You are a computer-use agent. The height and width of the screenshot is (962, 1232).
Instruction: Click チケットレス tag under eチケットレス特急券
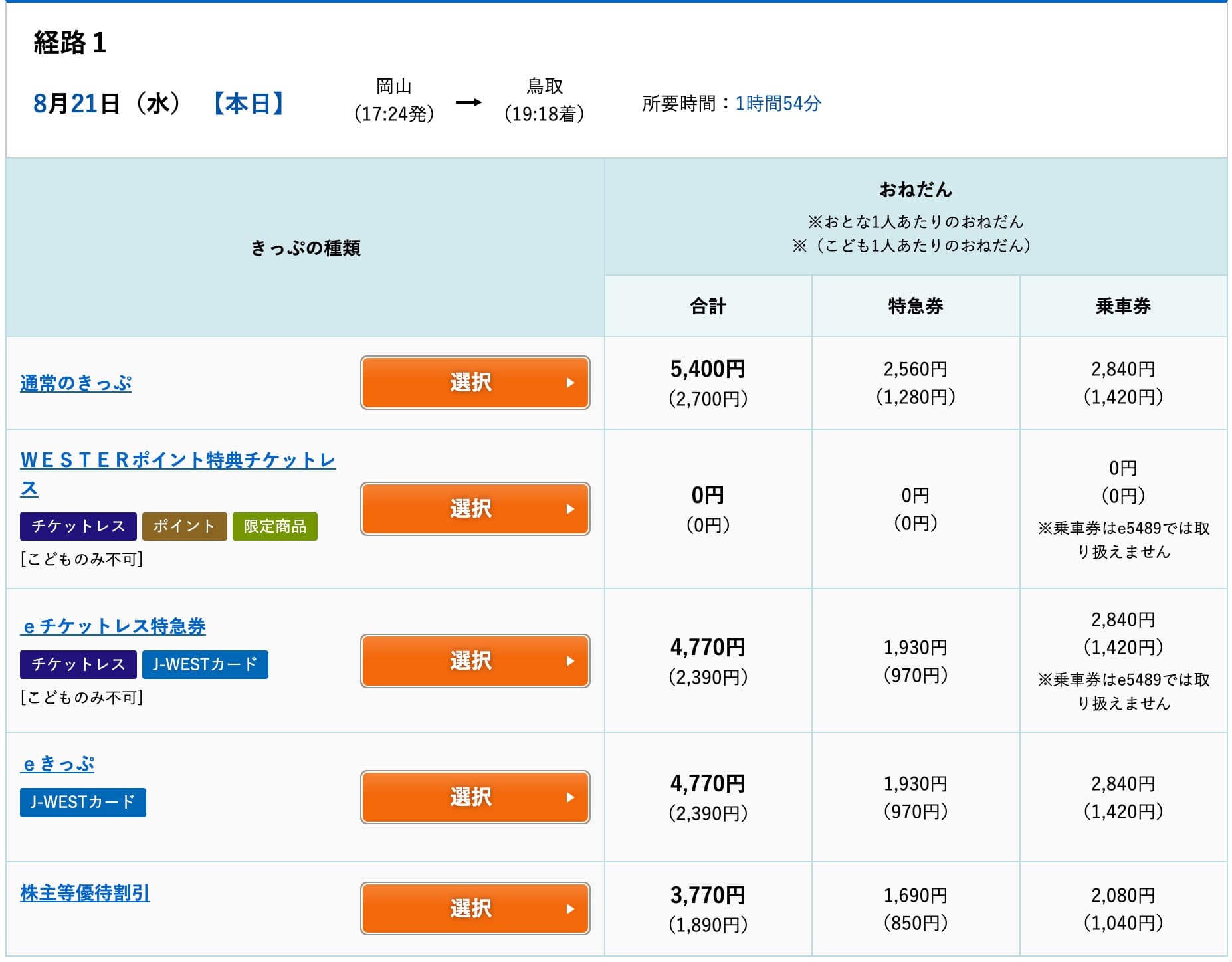(78, 664)
